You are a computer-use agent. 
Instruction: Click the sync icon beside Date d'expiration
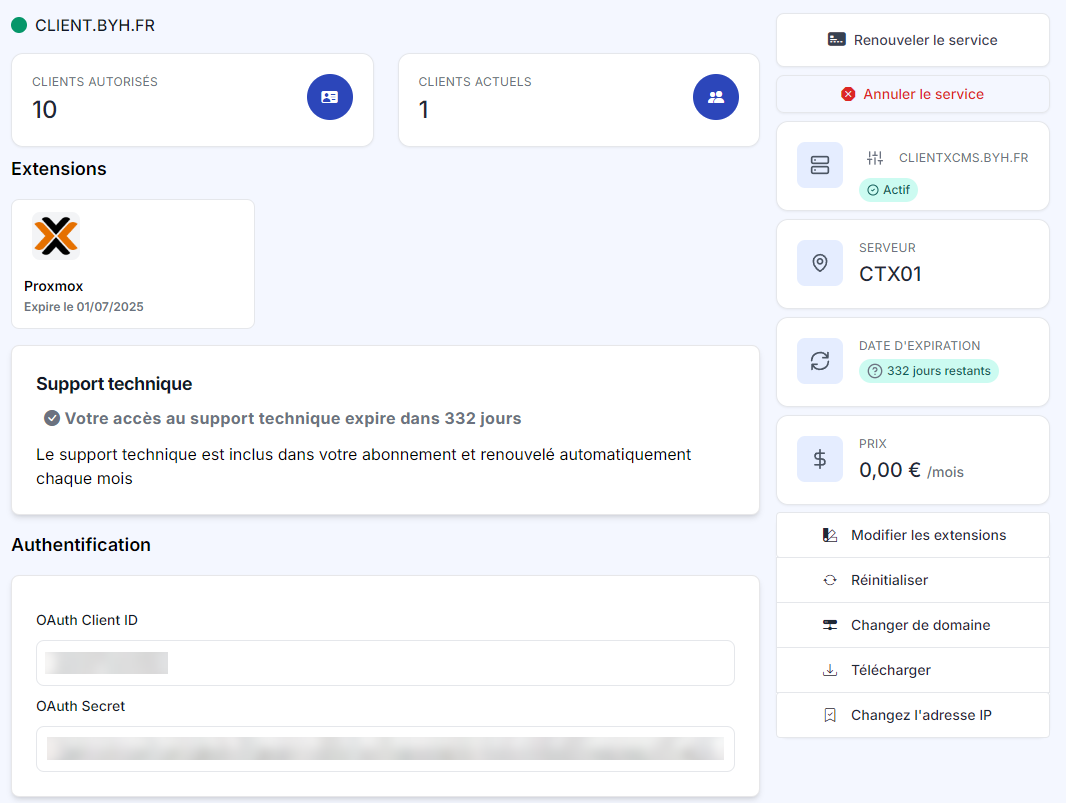tap(820, 360)
